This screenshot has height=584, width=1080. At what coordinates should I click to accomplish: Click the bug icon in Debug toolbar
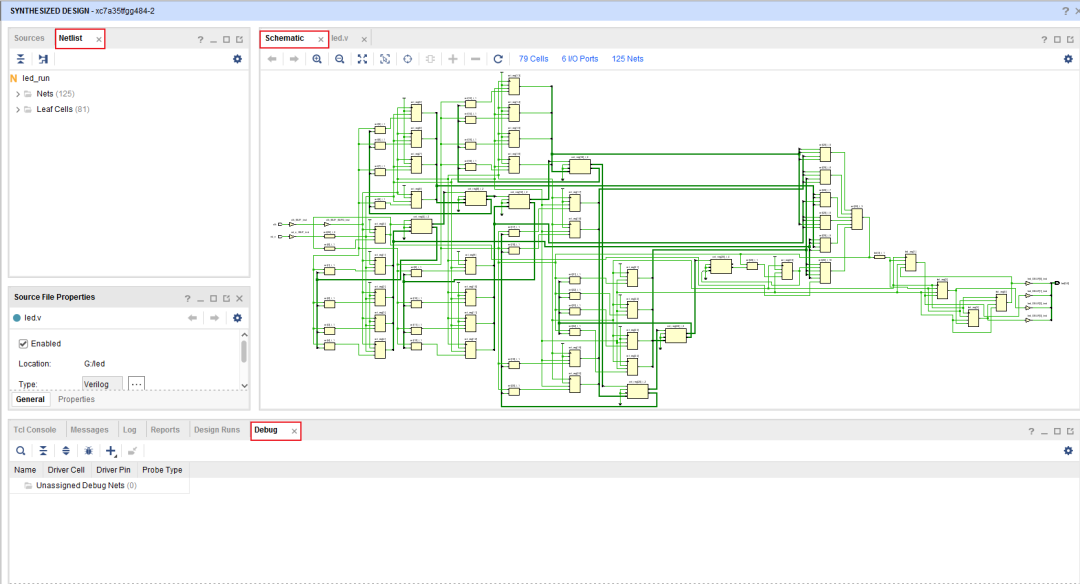tap(88, 451)
